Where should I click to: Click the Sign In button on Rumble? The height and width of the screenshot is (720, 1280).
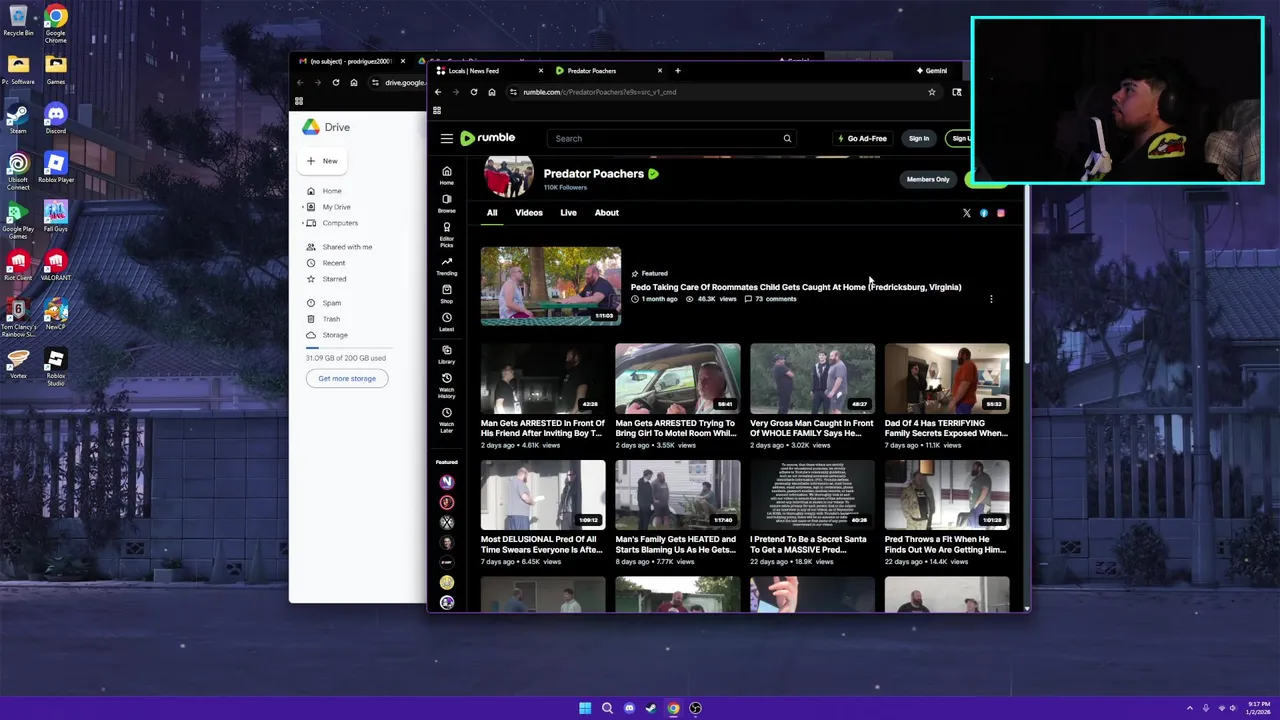tap(919, 139)
